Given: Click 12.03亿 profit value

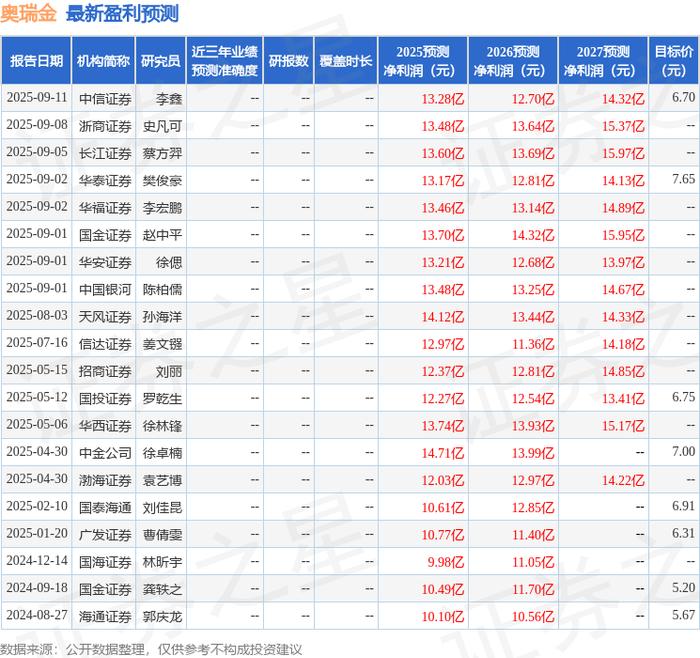Looking at the screenshot, I should coord(443,480).
